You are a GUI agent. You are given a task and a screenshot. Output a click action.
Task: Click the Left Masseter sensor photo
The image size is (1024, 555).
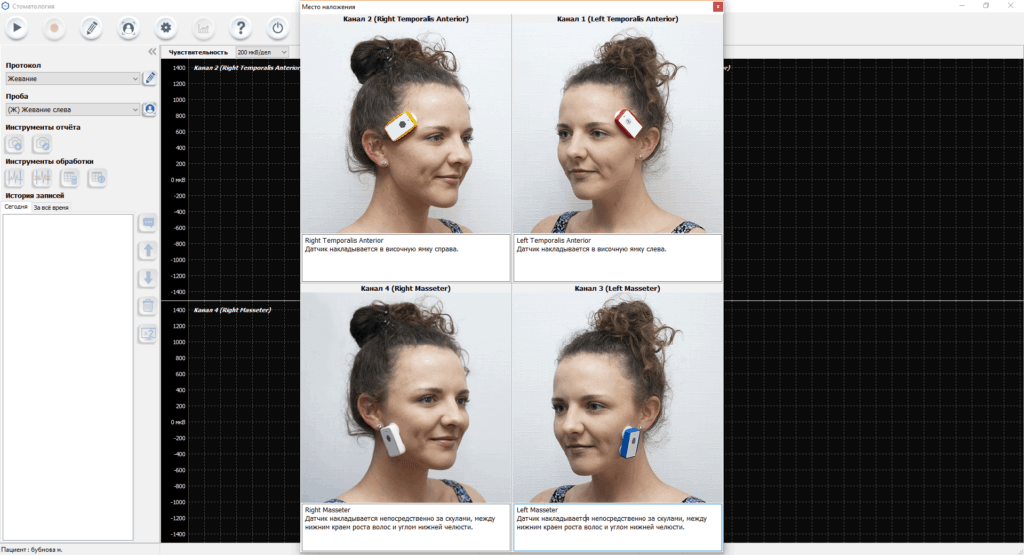point(617,398)
